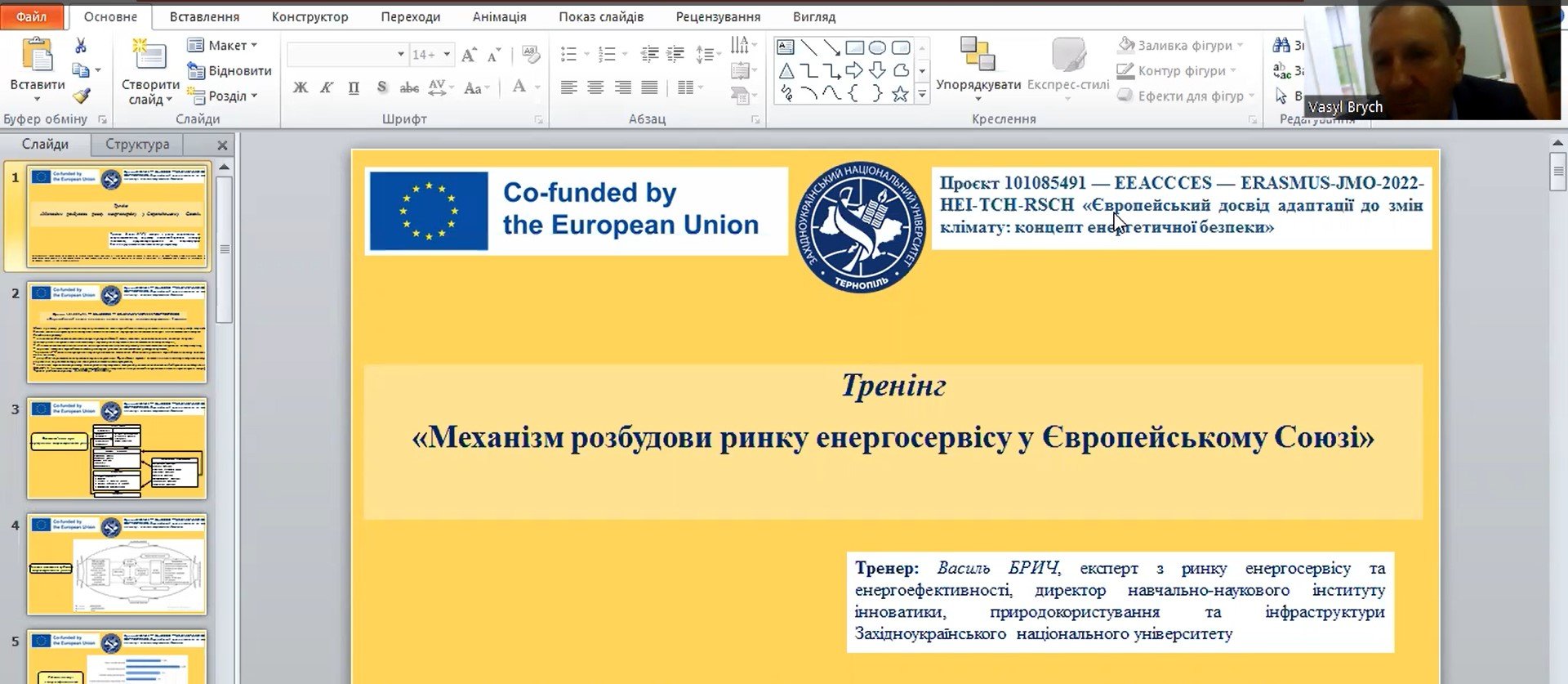1568x684 pixels.
Task: Select the down block arrow shape
Action: pos(877,70)
